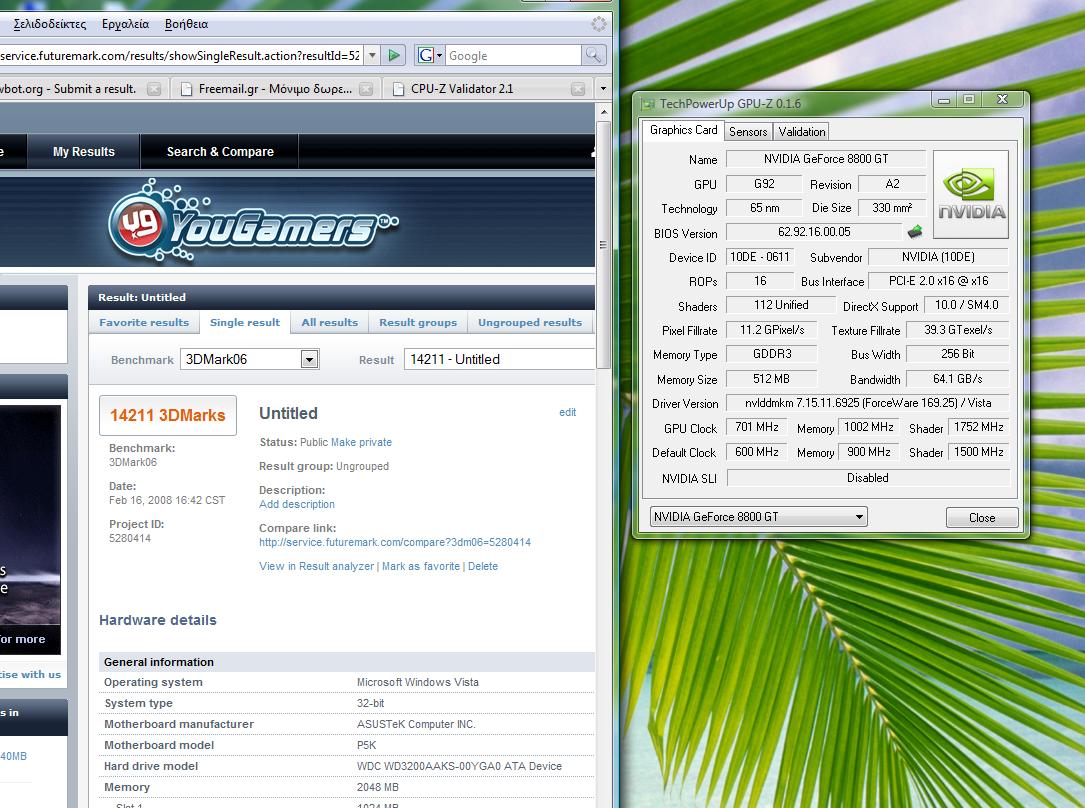The width and height of the screenshot is (1085, 808).
Task: Close the Freemail.gr tab
Action: (366, 89)
